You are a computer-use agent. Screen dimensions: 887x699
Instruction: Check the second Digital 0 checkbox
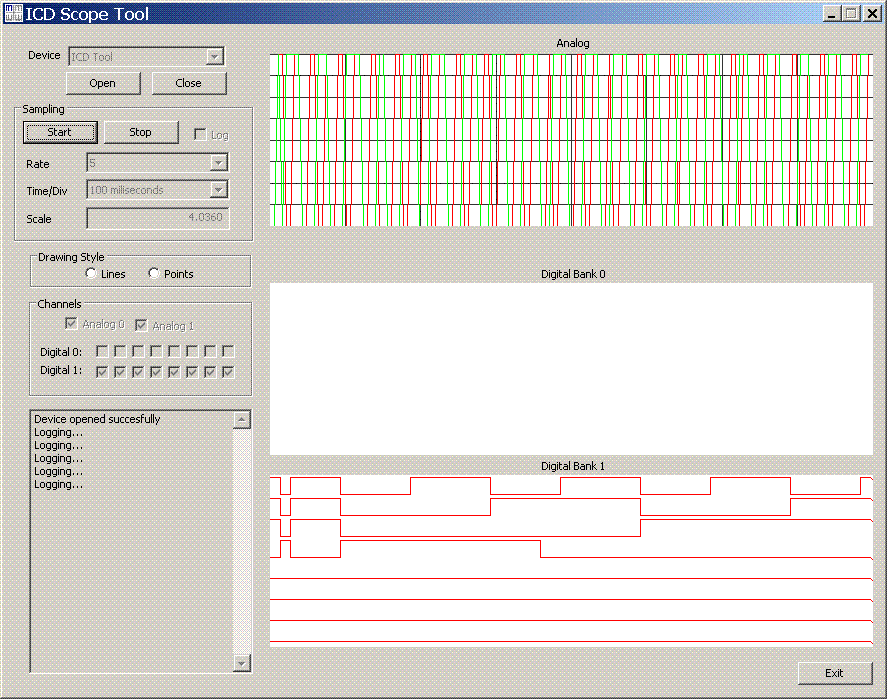click(120, 351)
